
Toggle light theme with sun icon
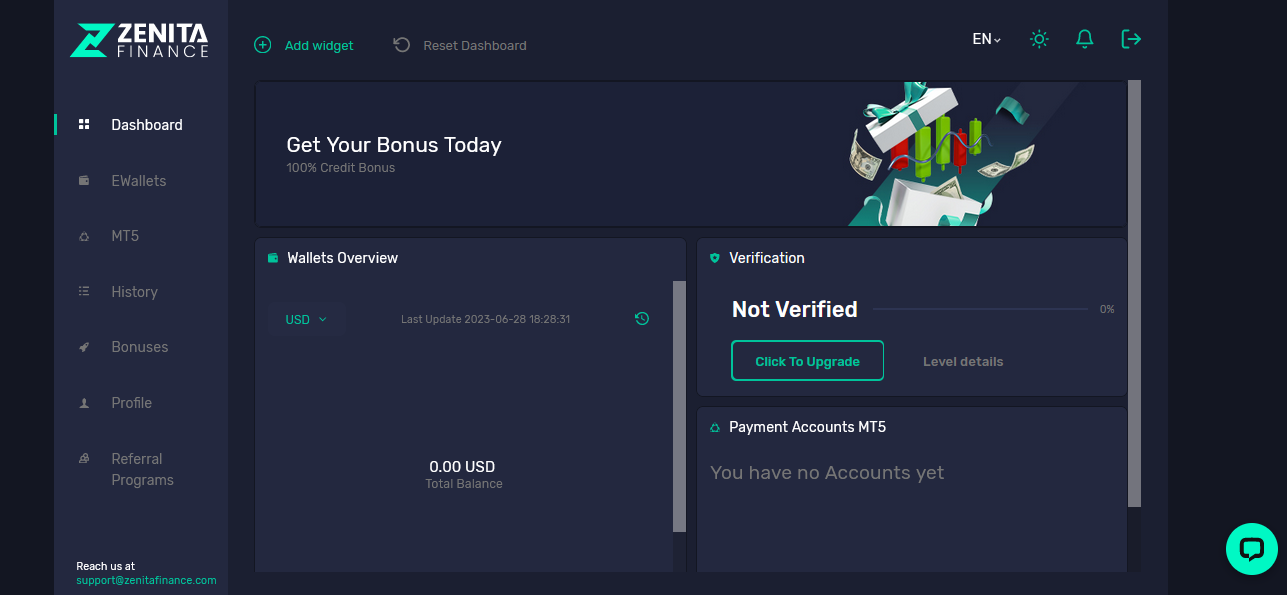point(1039,39)
